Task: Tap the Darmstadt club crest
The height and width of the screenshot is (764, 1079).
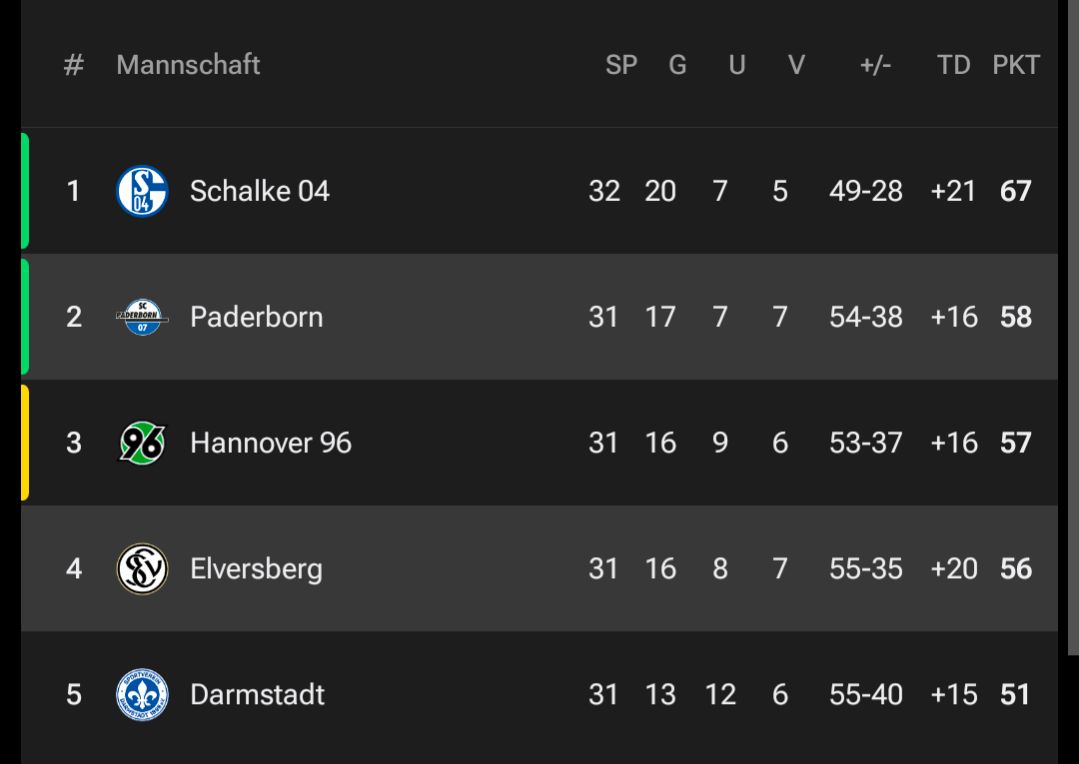Action: (142, 694)
